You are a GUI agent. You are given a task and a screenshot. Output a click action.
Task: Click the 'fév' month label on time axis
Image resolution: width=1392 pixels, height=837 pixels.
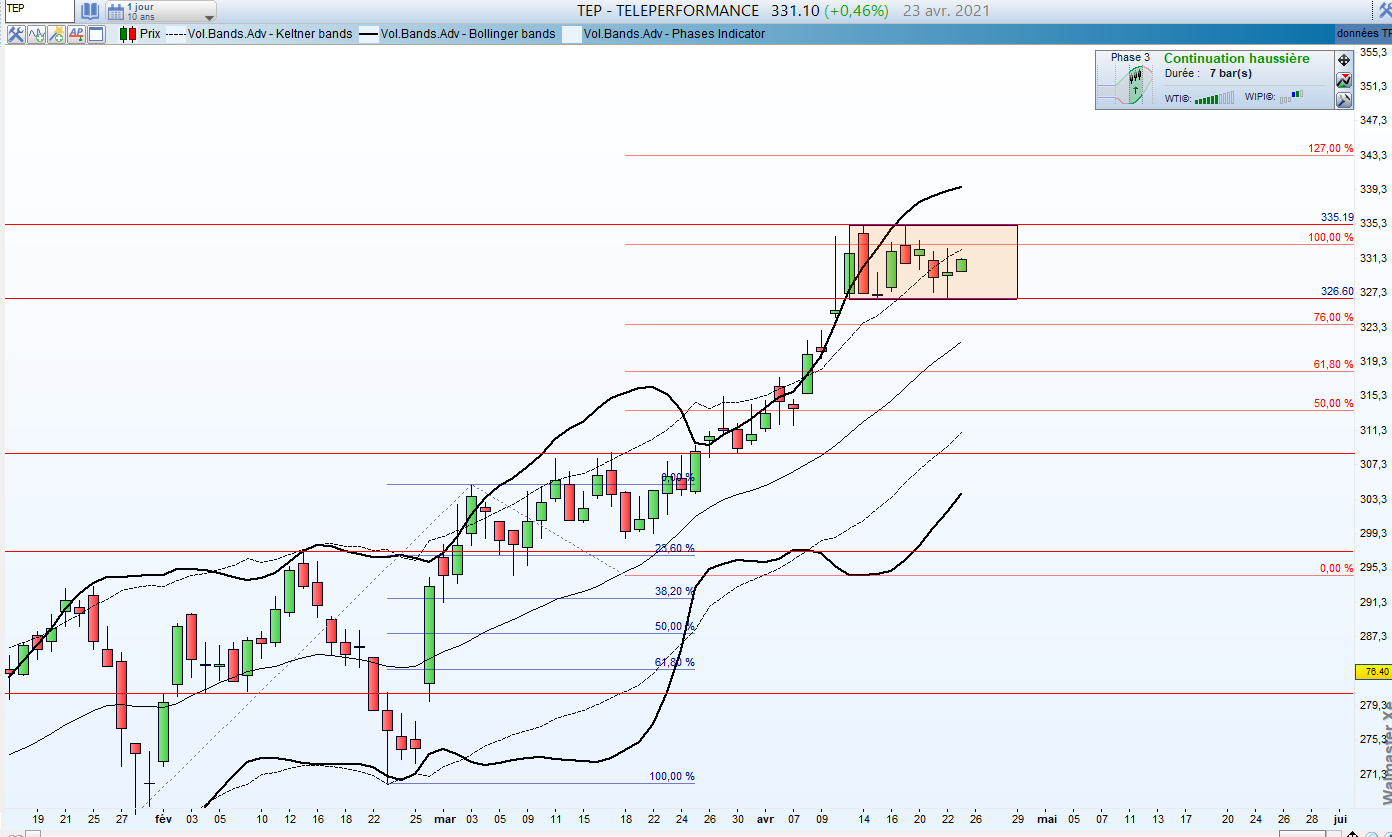[x=163, y=819]
